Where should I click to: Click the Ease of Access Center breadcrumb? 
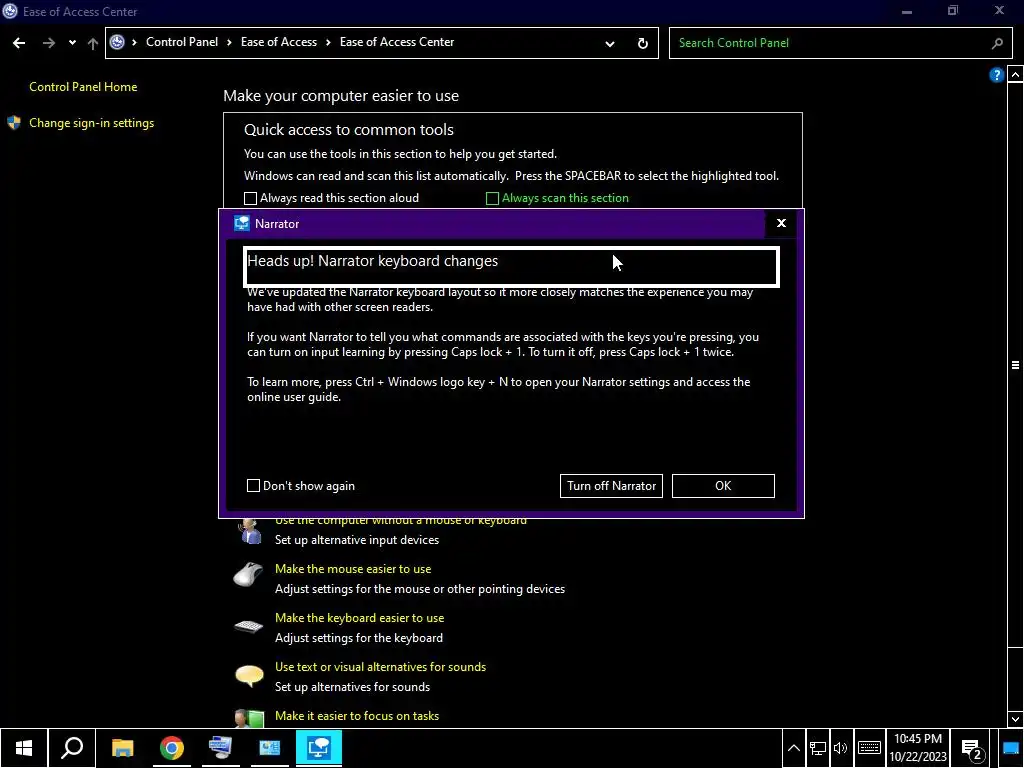pyautogui.click(x=397, y=42)
